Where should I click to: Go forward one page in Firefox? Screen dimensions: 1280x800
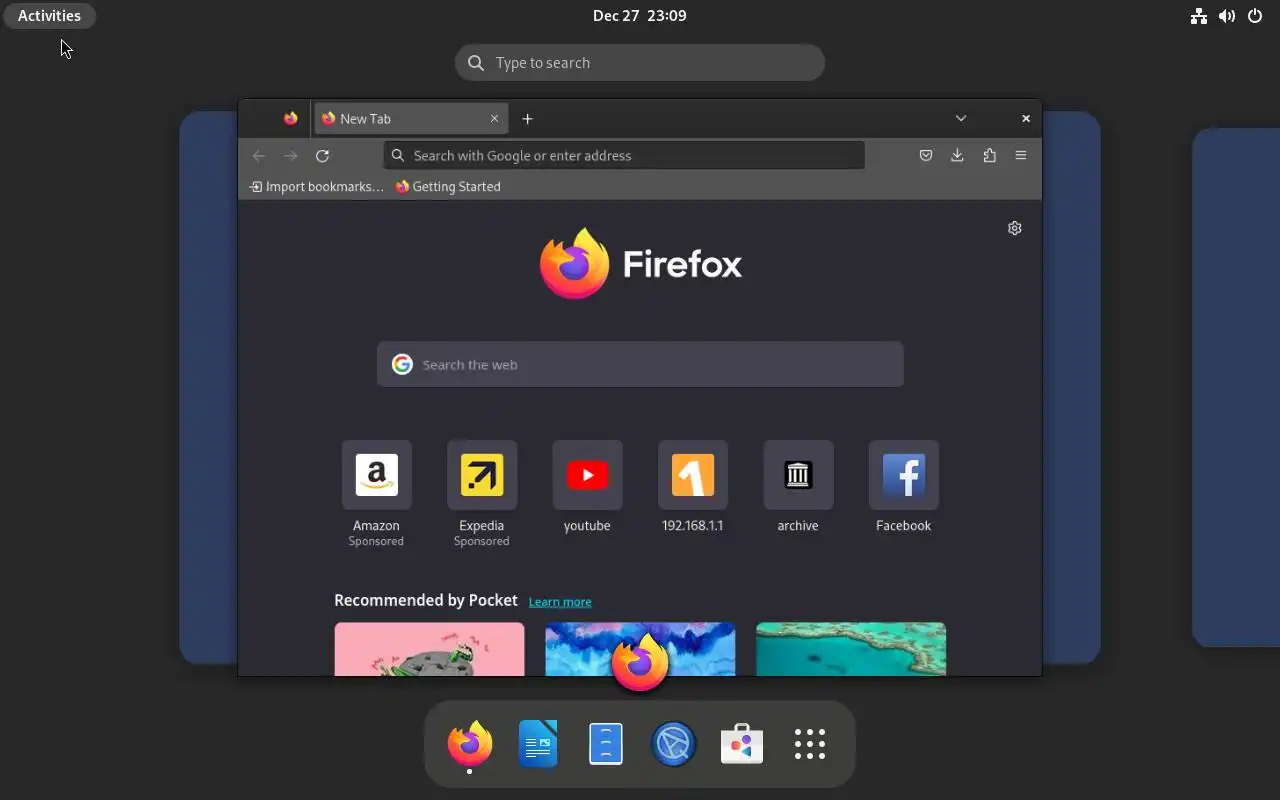tap(291, 155)
